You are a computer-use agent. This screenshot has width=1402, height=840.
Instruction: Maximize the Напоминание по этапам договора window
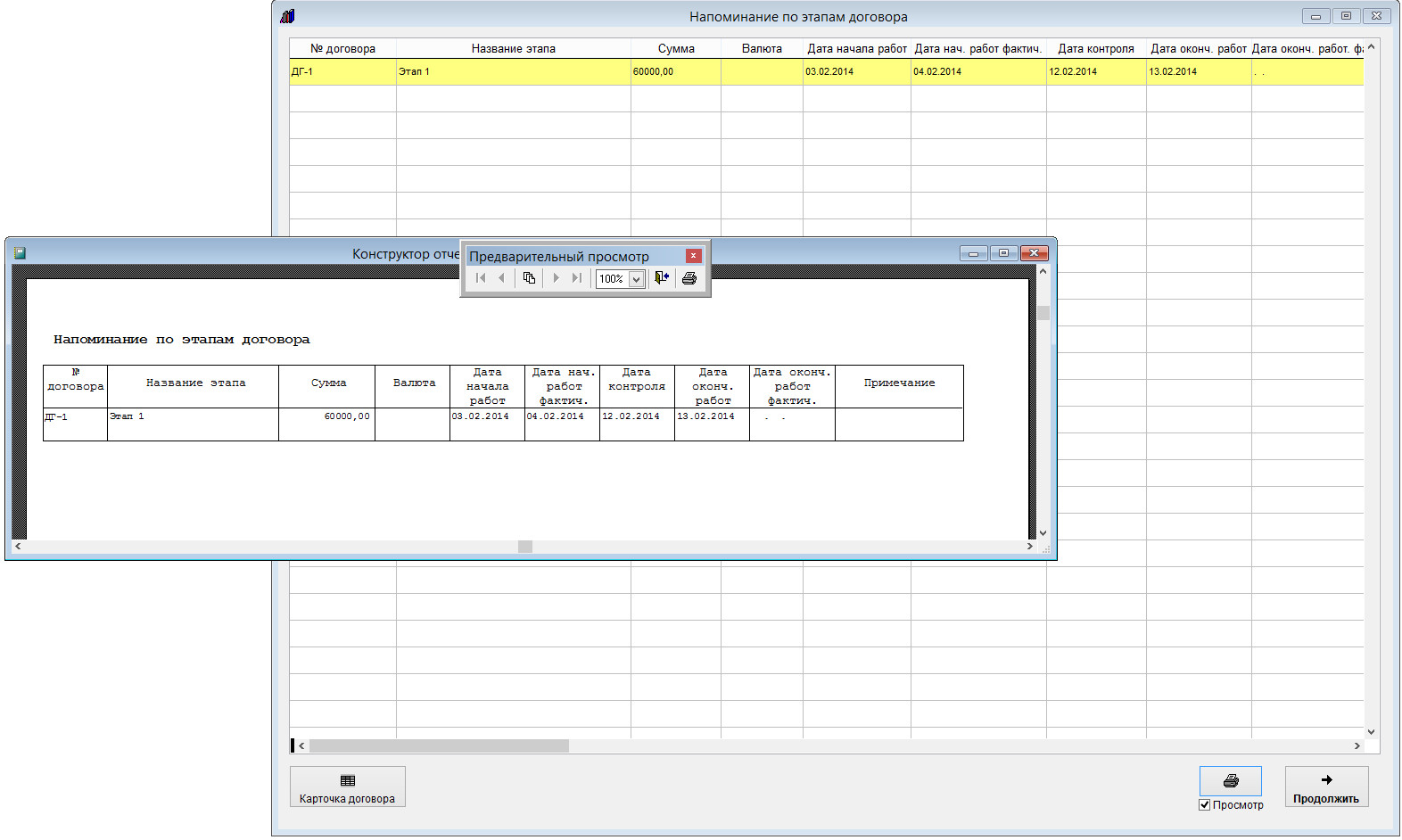coord(1346,16)
